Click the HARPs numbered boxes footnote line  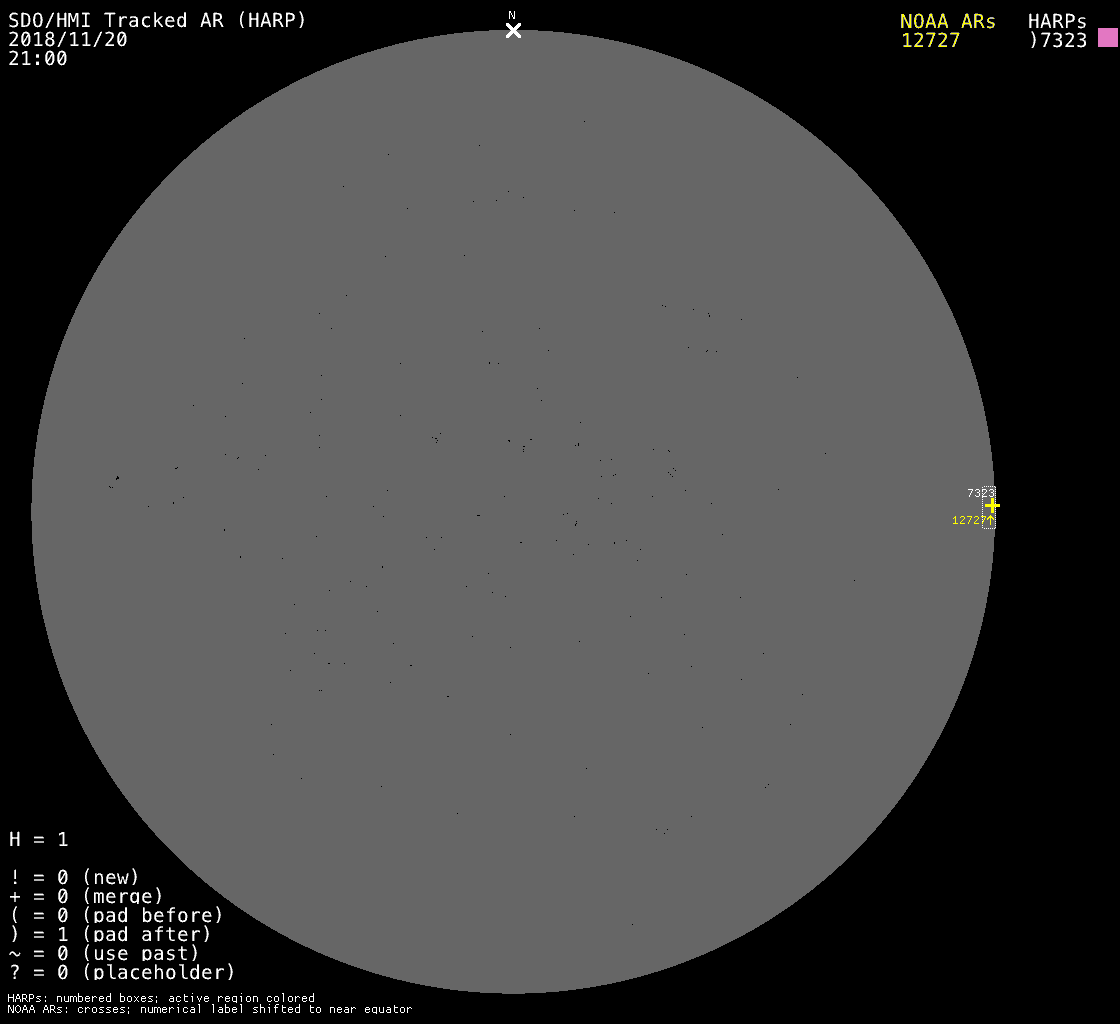(161, 998)
